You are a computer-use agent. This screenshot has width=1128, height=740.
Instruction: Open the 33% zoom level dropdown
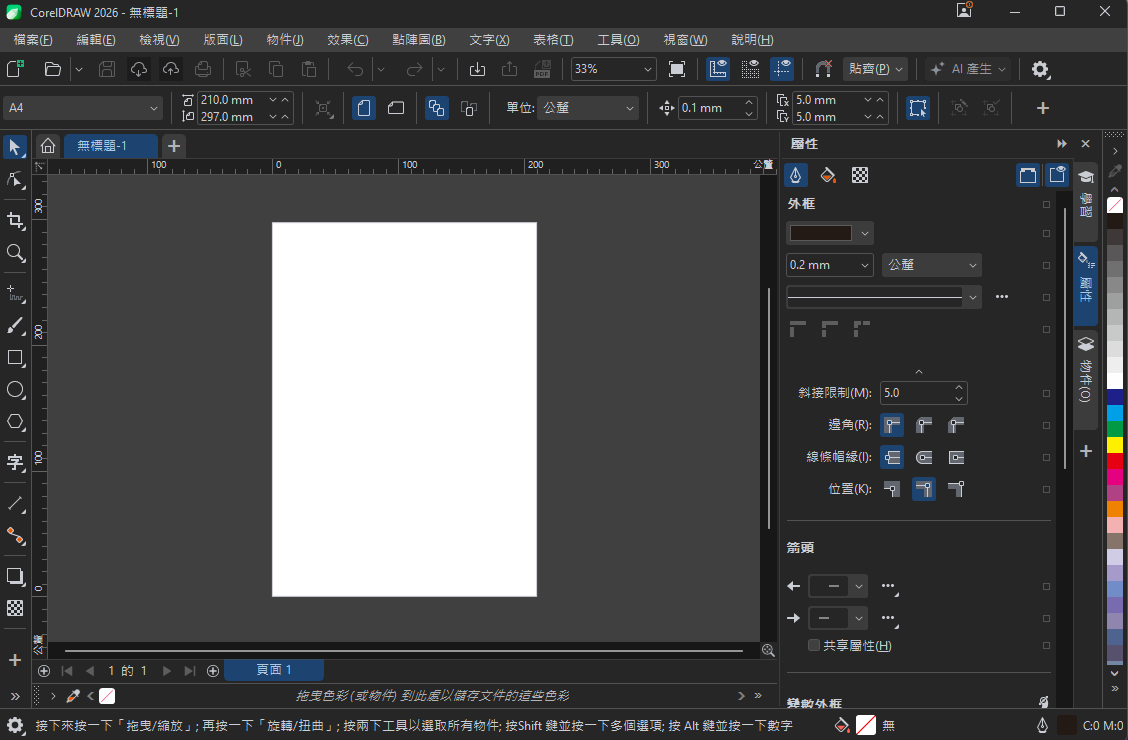(x=614, y=69)
